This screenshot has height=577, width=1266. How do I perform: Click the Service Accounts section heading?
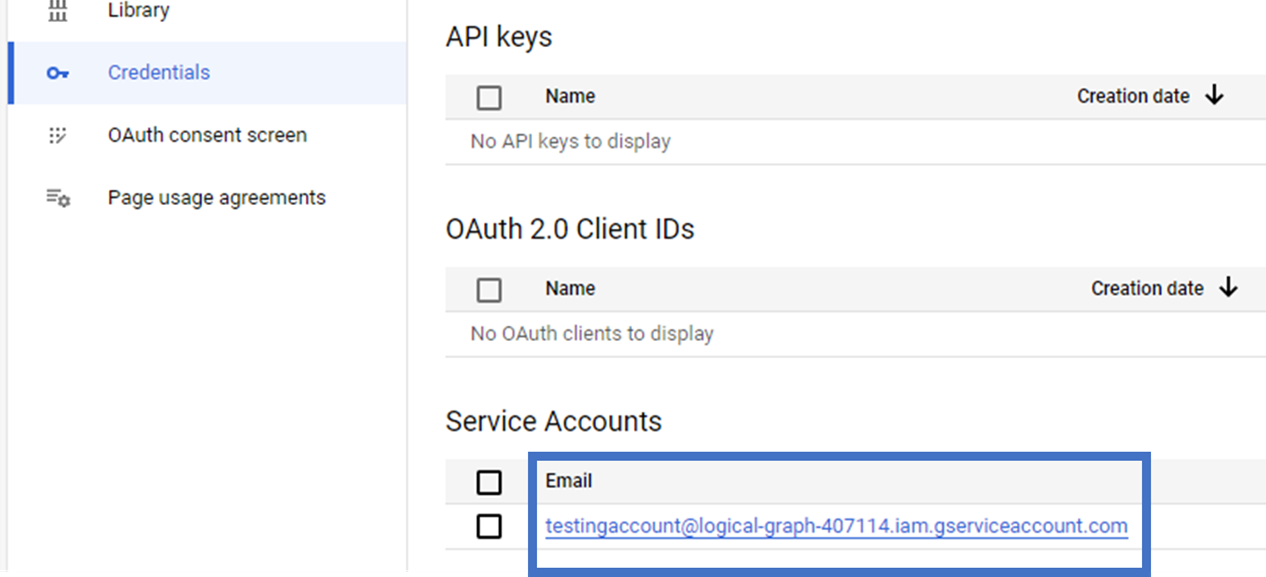553,421
